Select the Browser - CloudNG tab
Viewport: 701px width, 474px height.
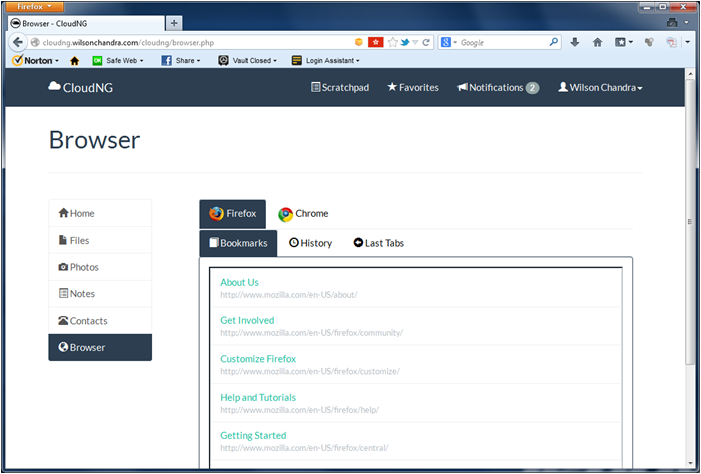[x=87, y=23]
